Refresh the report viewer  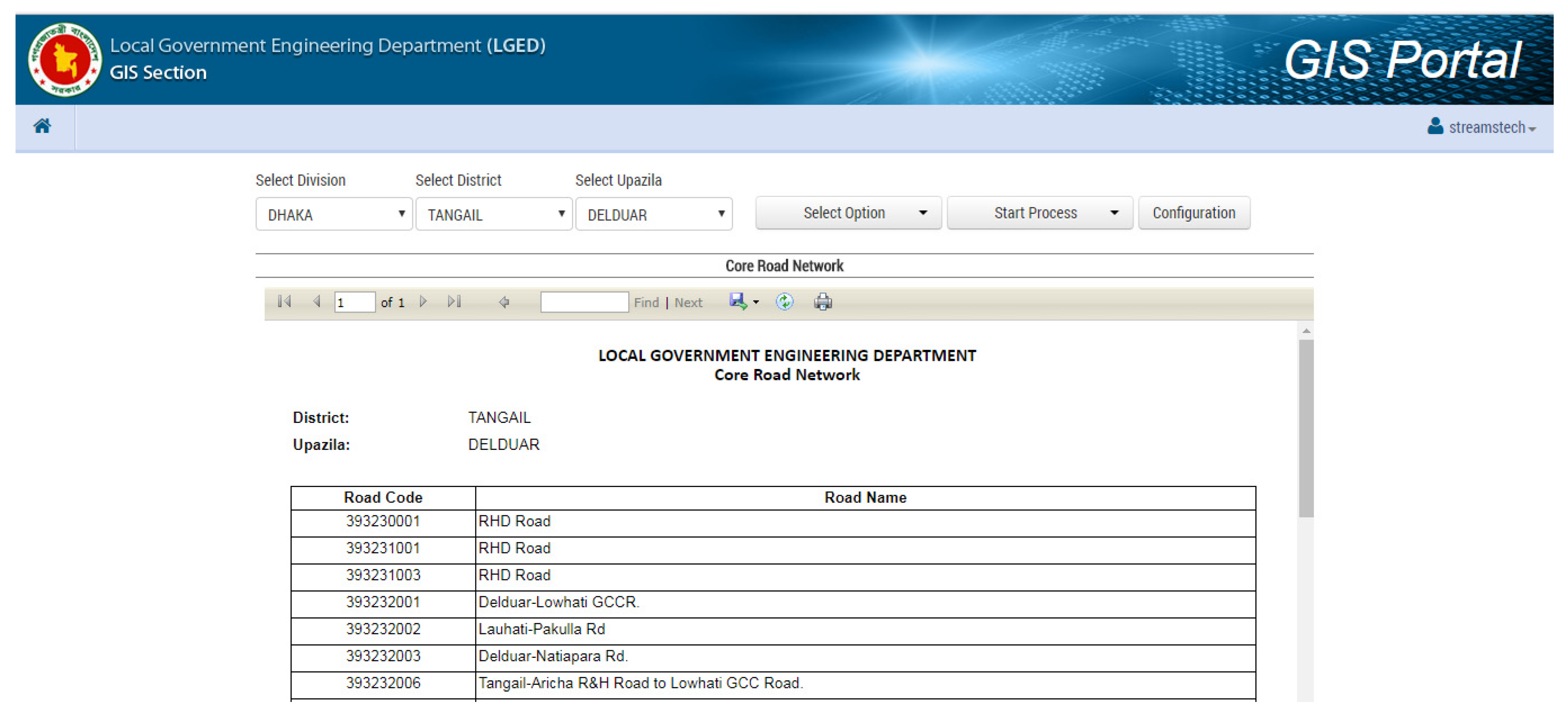(785, 302)
